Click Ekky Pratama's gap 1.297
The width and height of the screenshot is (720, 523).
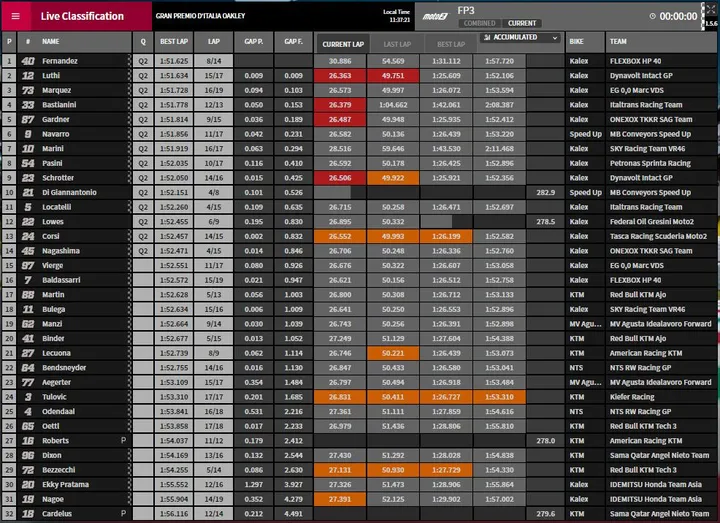[253, 484]
